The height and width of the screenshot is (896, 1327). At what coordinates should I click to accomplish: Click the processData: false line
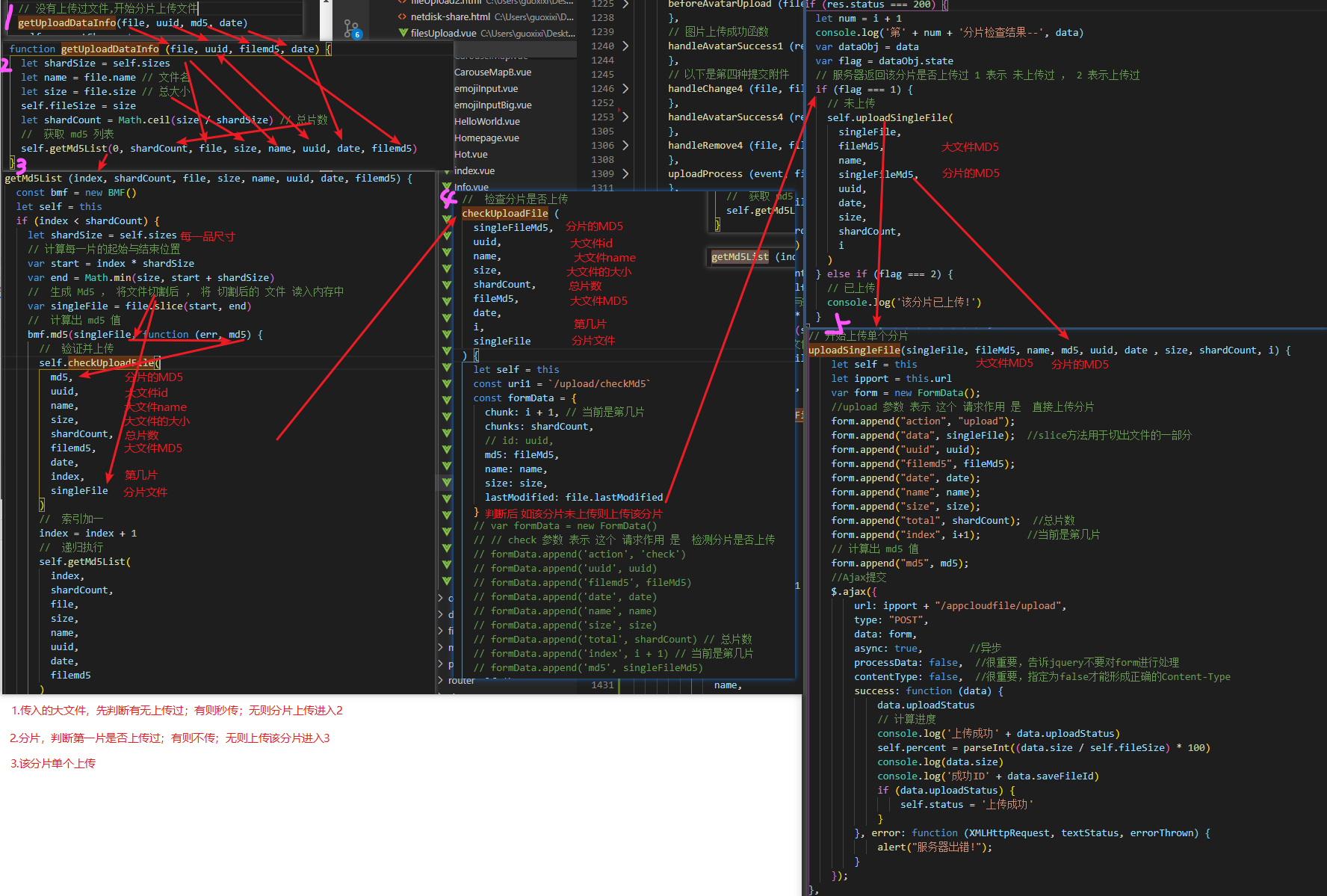(x=908, y=662)
